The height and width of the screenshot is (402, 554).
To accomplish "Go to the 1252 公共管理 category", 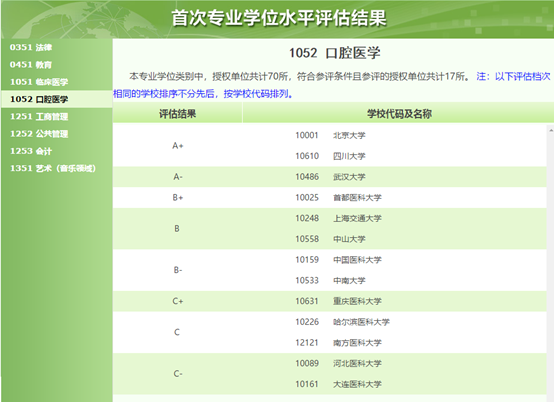I will [x=39, y=134].
